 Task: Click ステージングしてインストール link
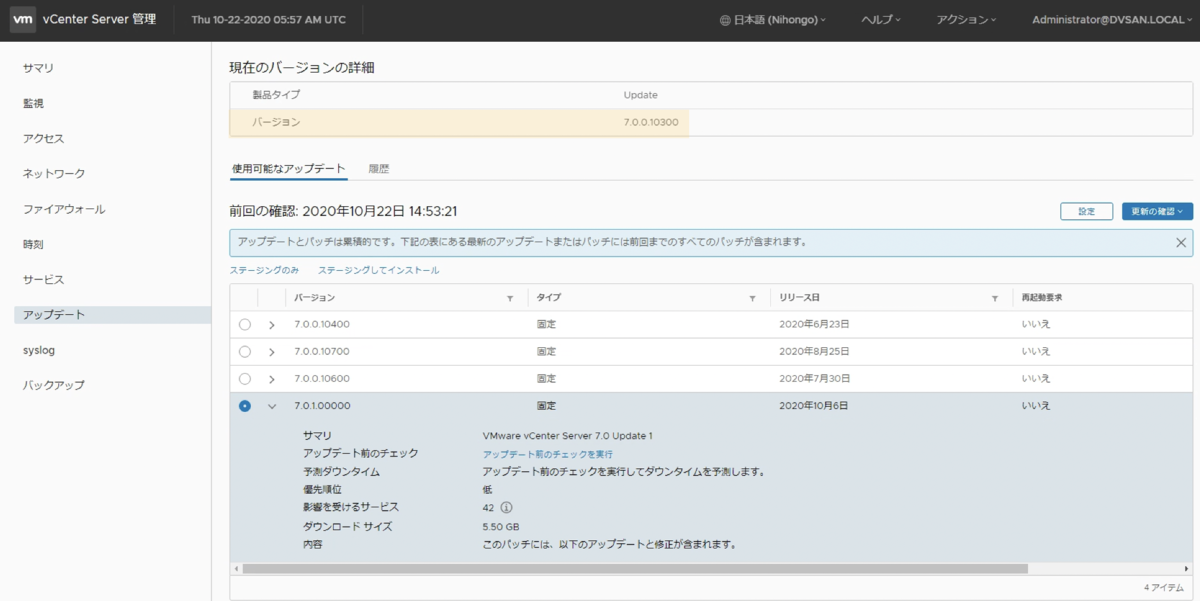tap(378, 270)
